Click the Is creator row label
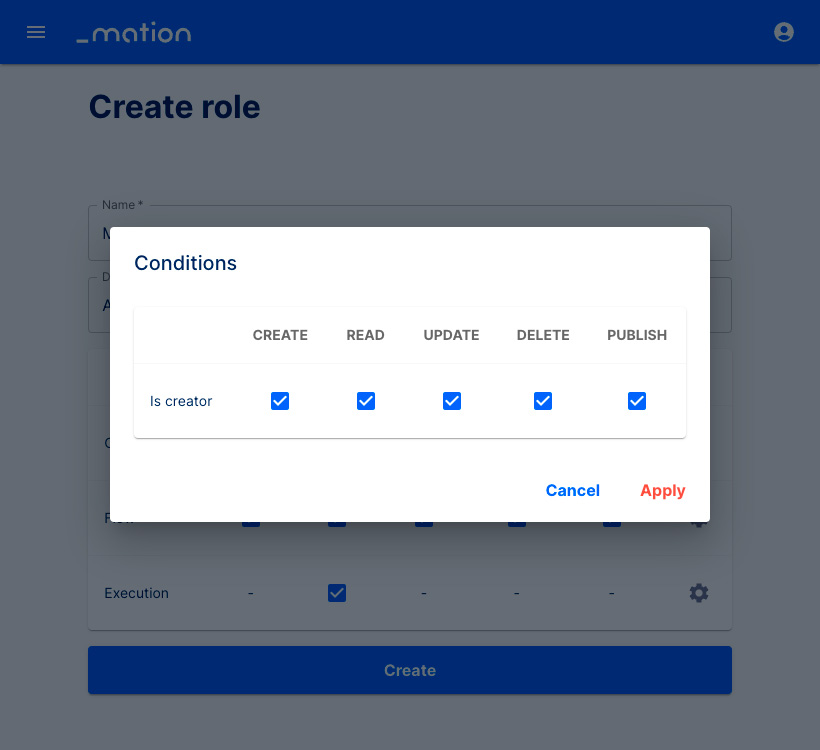820x750 pixels. [x=181, y=401]
